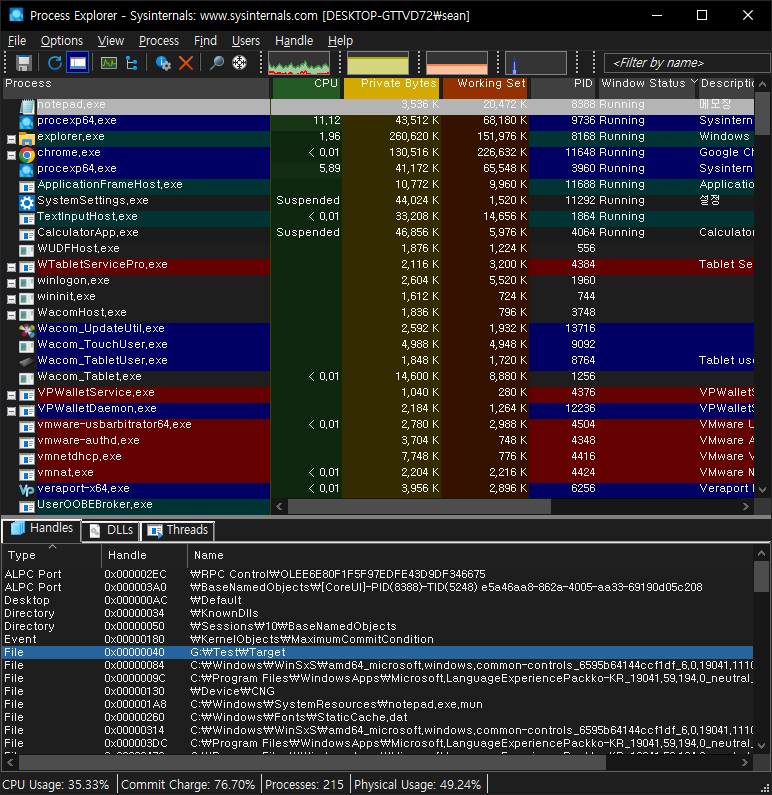Focus the Filter by name field
Image resolution: width=772 pixels, height=795 pixels.
pyautogui.click(x=687, y=63)
